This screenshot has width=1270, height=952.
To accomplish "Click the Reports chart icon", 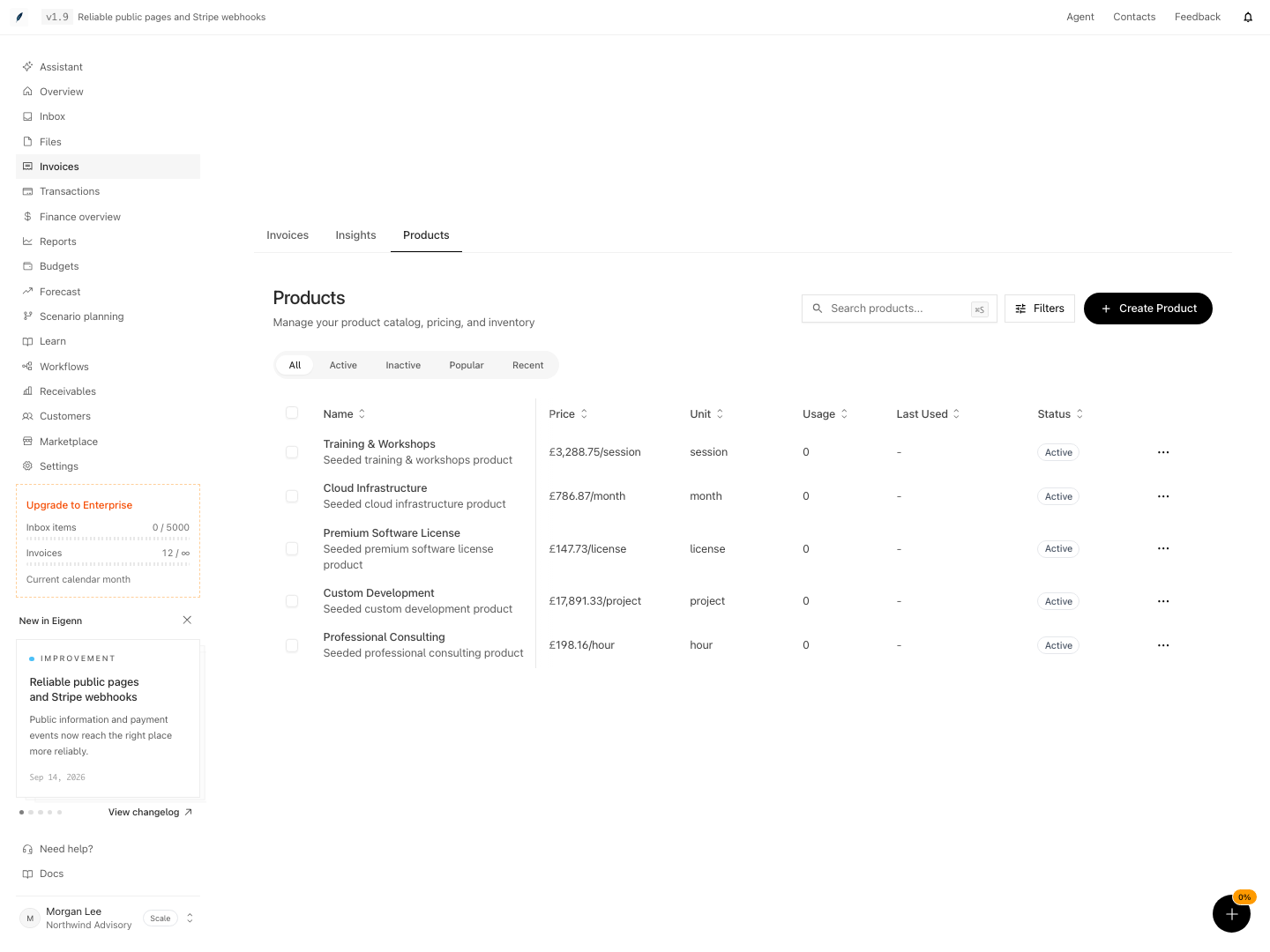I will click(x=27, y=242).
